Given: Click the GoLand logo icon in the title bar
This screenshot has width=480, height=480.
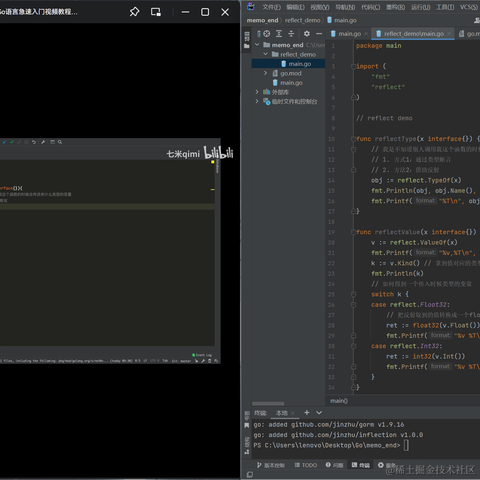Looking at the screenshot, I should (251, 7).
